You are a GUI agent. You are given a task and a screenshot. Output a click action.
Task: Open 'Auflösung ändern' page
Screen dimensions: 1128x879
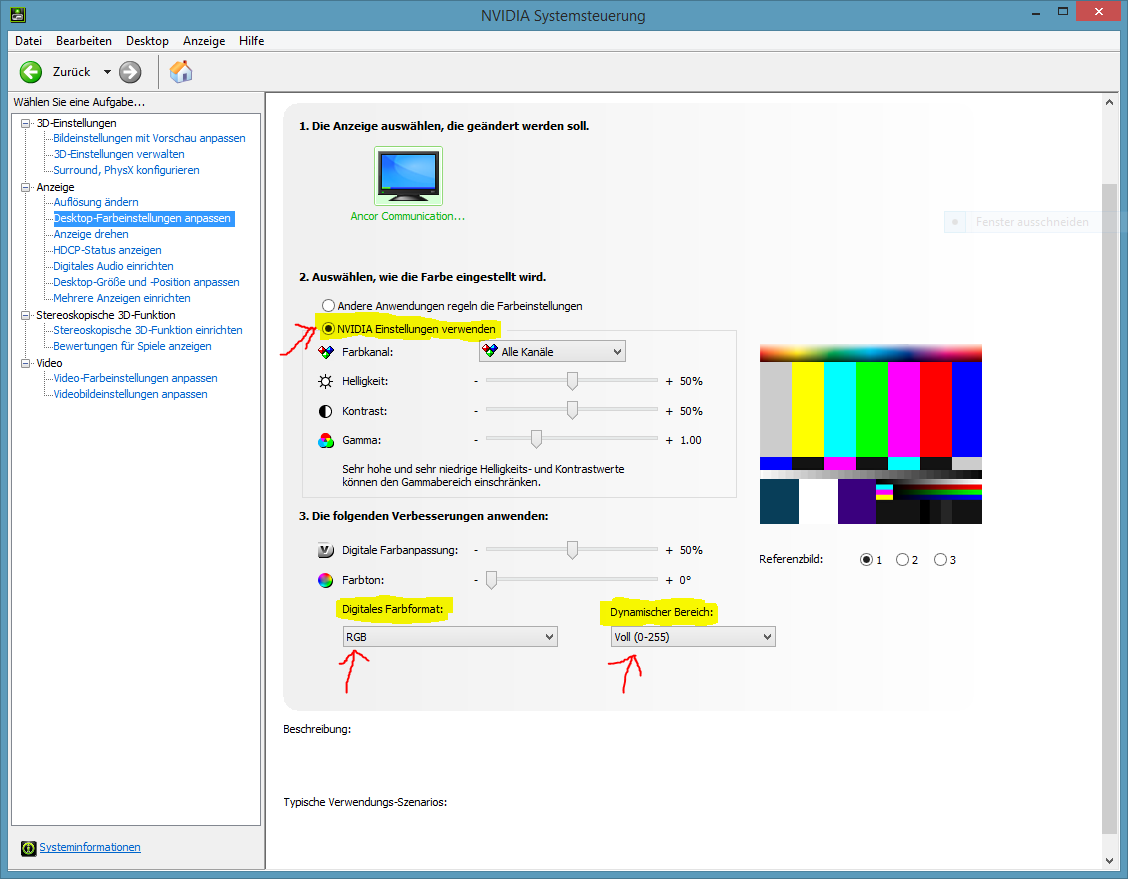point(96,202)
